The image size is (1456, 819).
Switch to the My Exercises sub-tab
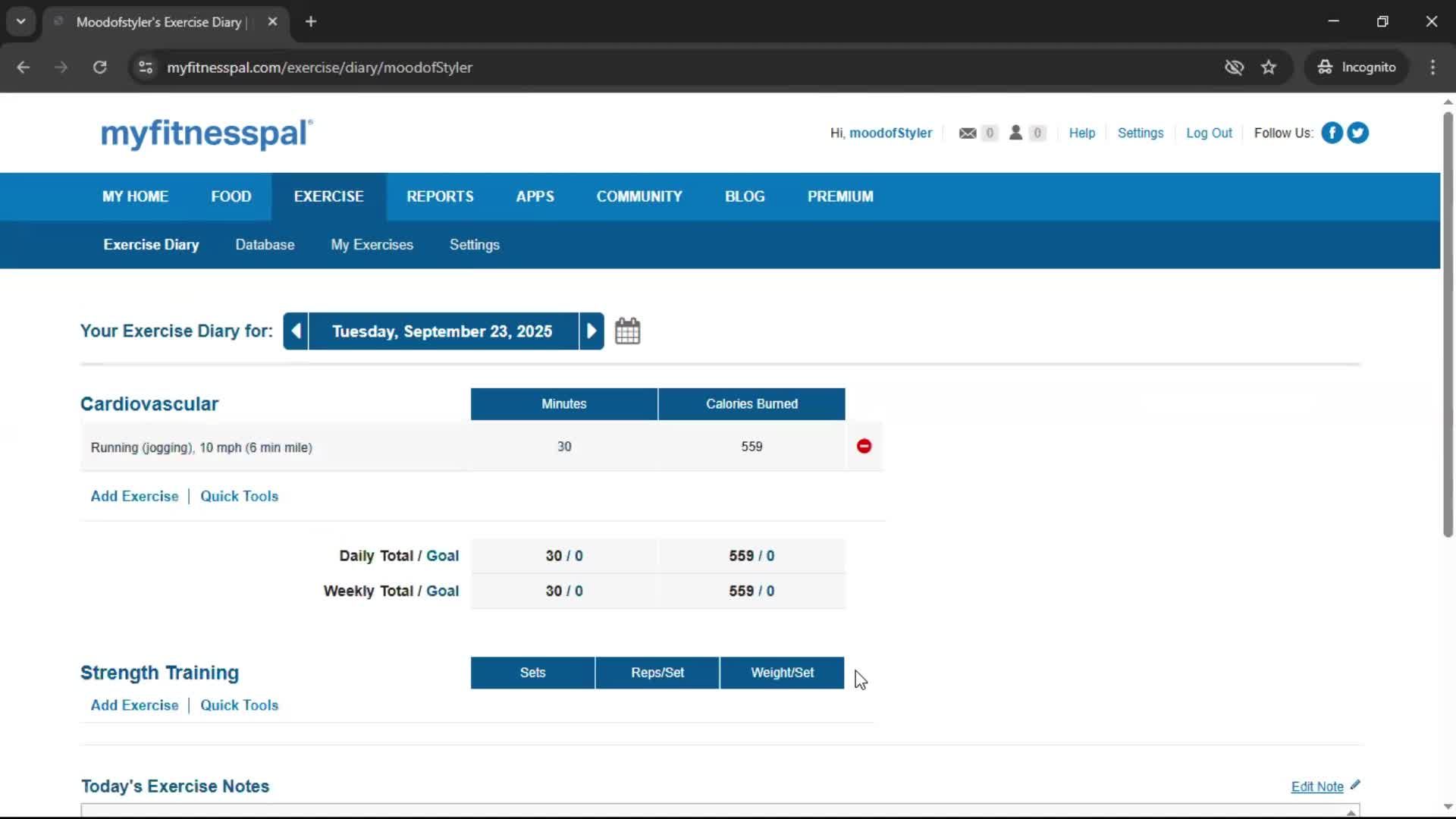tap(372, 245)
